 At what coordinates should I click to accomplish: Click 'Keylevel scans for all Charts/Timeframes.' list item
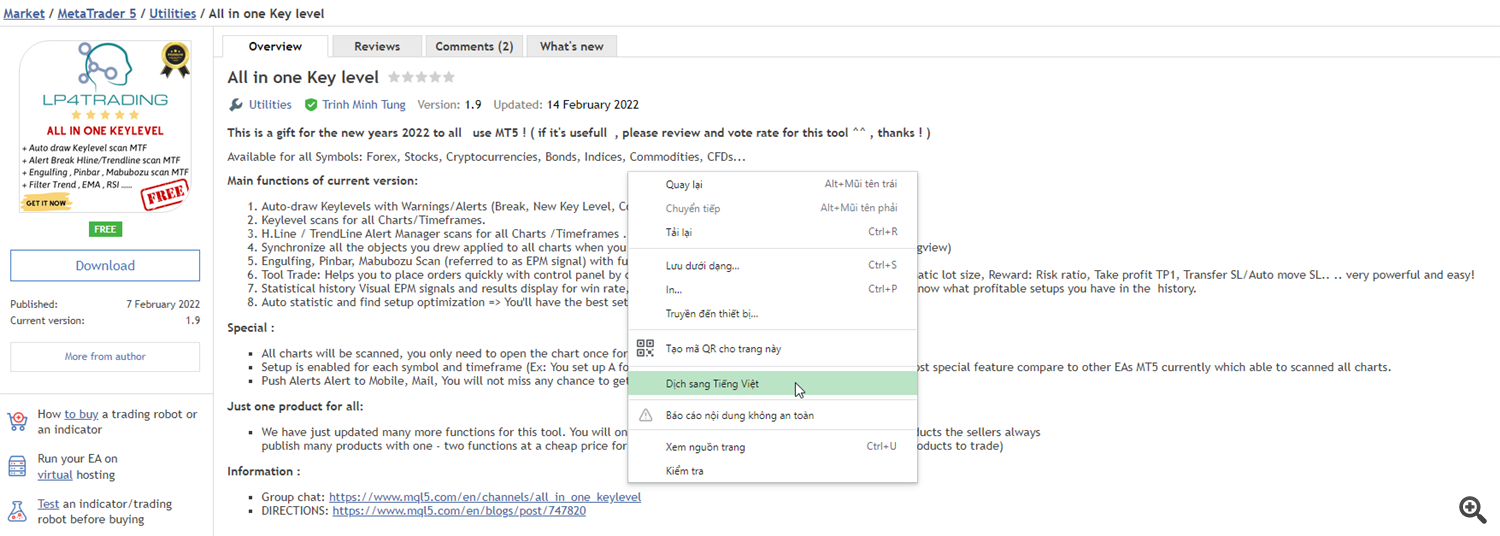(374, 220)
